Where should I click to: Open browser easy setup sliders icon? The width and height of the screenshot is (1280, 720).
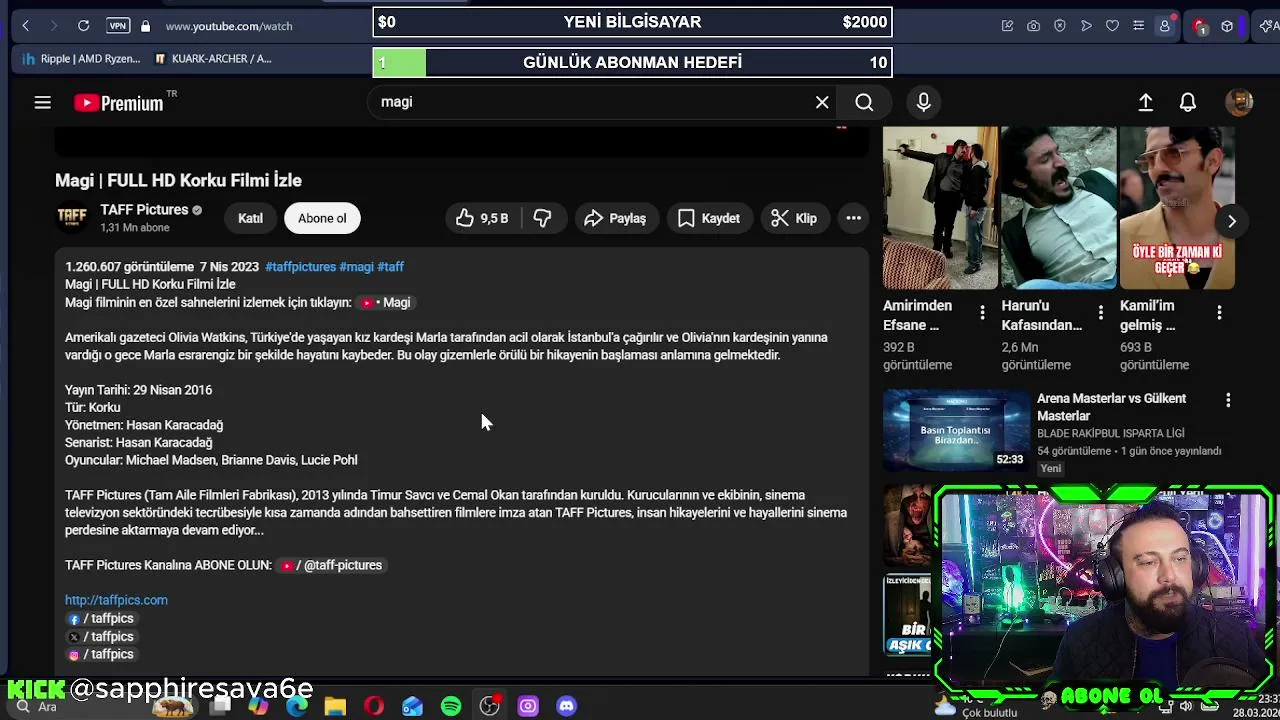(1138, 26)
